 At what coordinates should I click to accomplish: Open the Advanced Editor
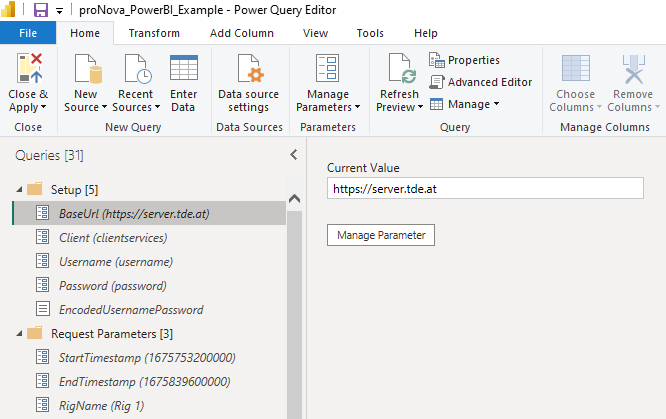480,82
